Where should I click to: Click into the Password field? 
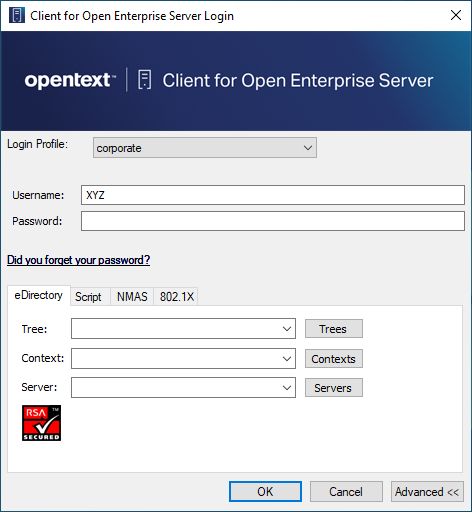coord(273,221)
